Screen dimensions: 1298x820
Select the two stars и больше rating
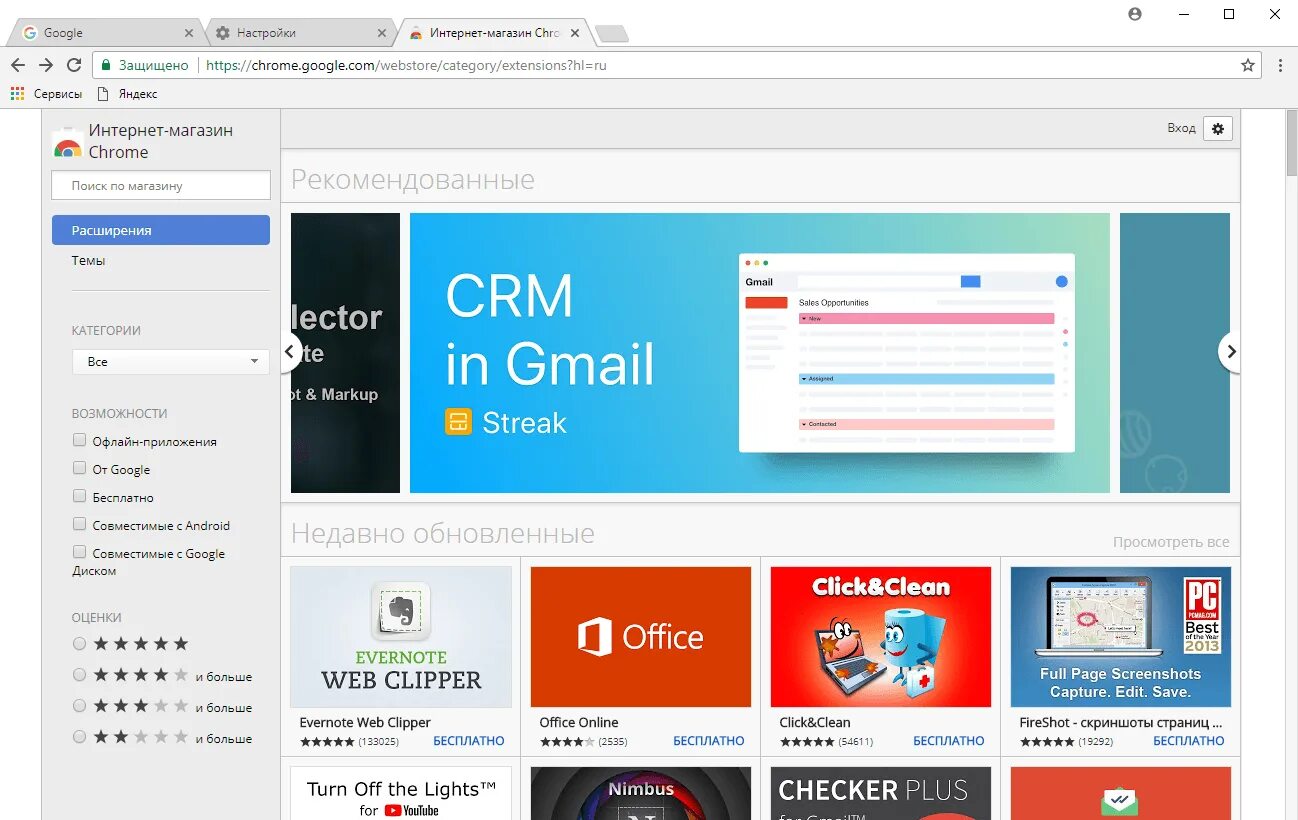point(80,737)
